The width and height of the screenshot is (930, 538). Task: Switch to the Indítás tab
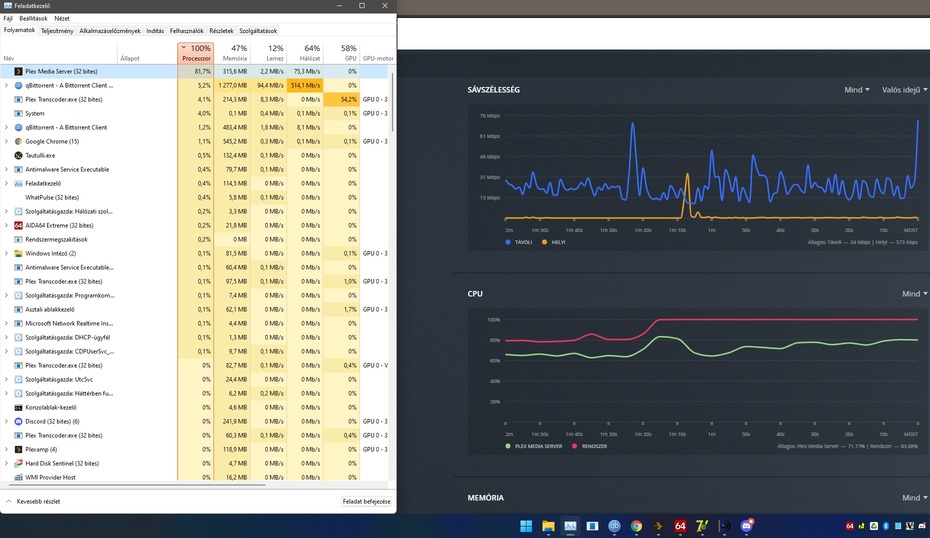pos(155,31)
